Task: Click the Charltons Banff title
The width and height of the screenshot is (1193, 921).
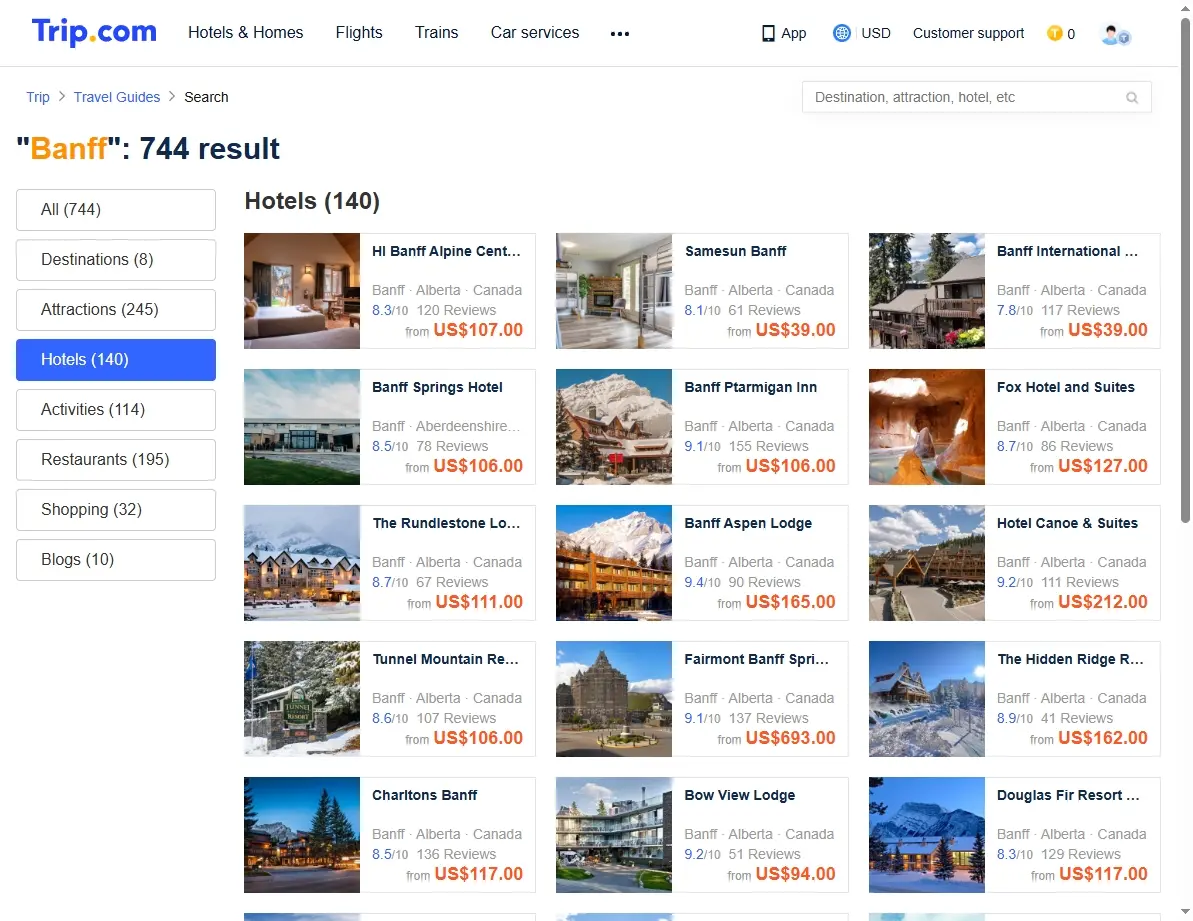Action: [x=425, y=796]
